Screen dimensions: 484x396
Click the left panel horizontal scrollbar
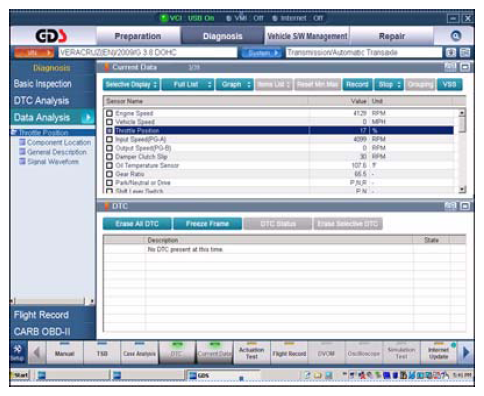[x=53, y=301]
